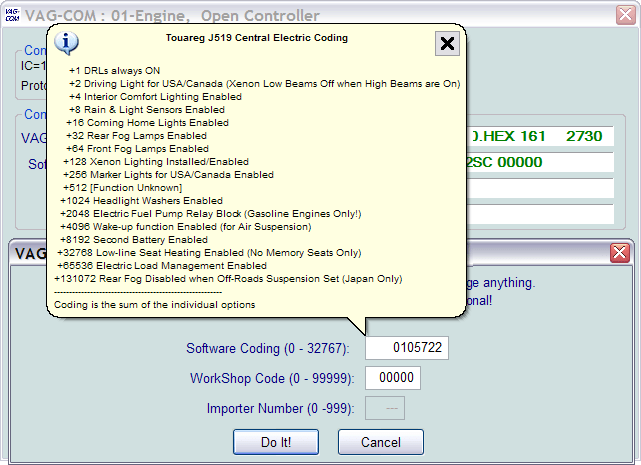
Task: Click the 'HEX 161 2730' component field
Action: coord(540,136)
